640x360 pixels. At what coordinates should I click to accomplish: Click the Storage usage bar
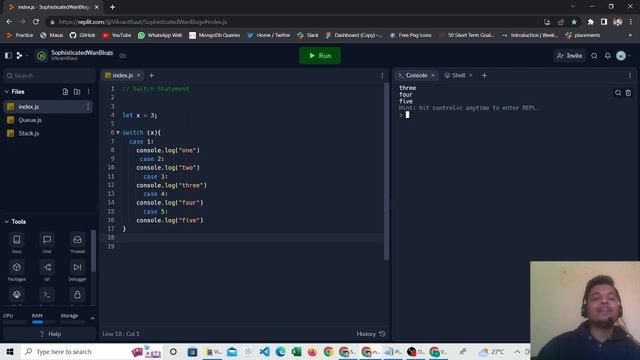tap(72, 322)
